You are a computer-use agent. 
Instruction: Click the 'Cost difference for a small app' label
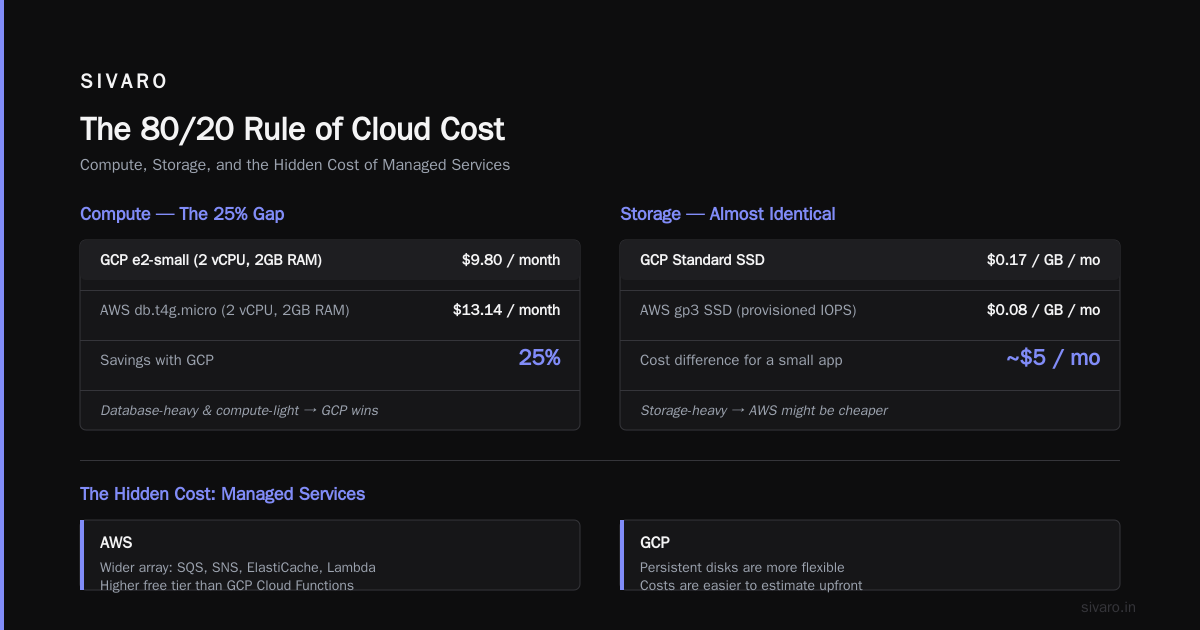click(741, 360)
